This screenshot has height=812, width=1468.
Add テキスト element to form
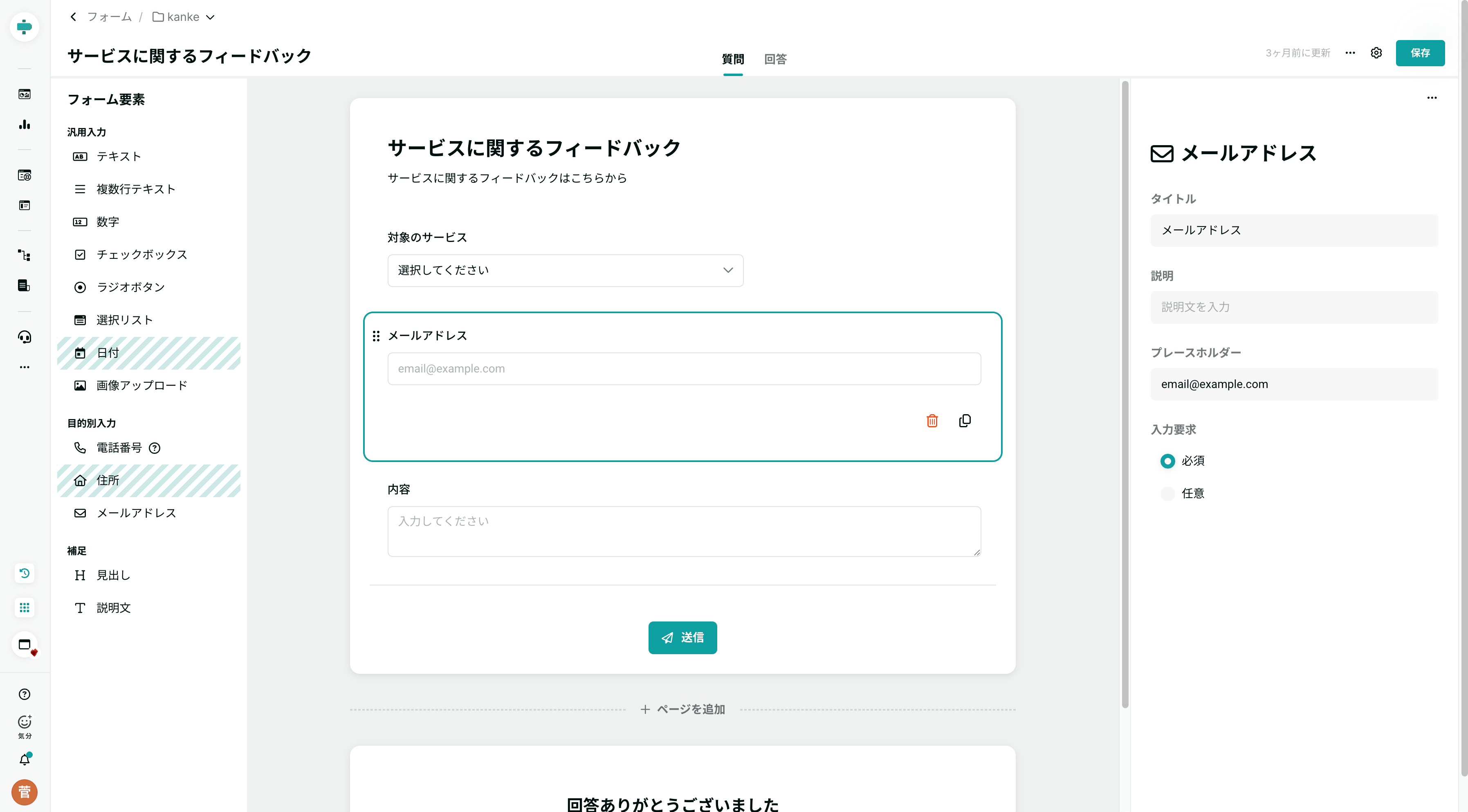[x=149, y=157]
